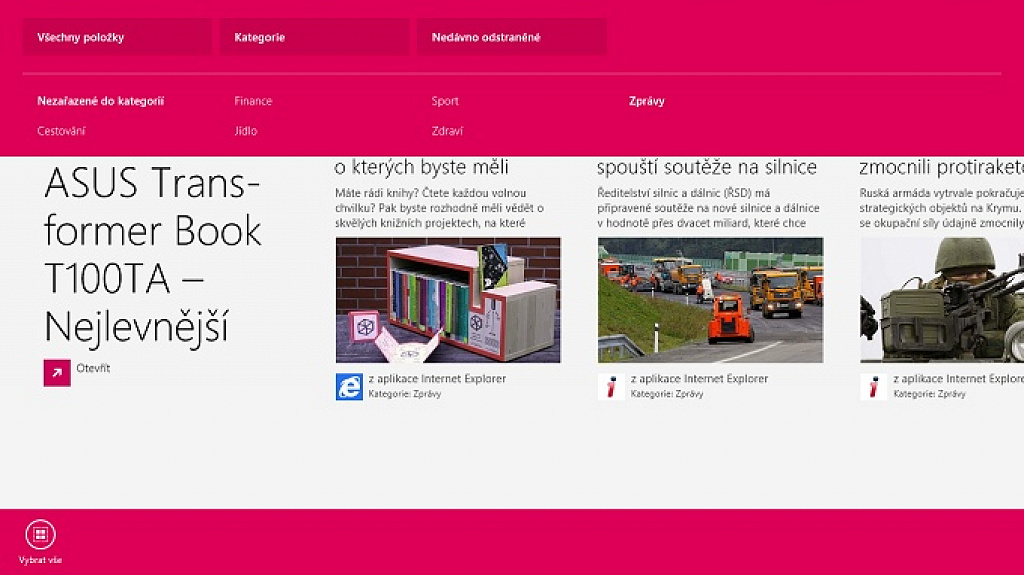
Task: Click 'z aplikace Internet Explore' under soldier photo
Action: [959, 378]
